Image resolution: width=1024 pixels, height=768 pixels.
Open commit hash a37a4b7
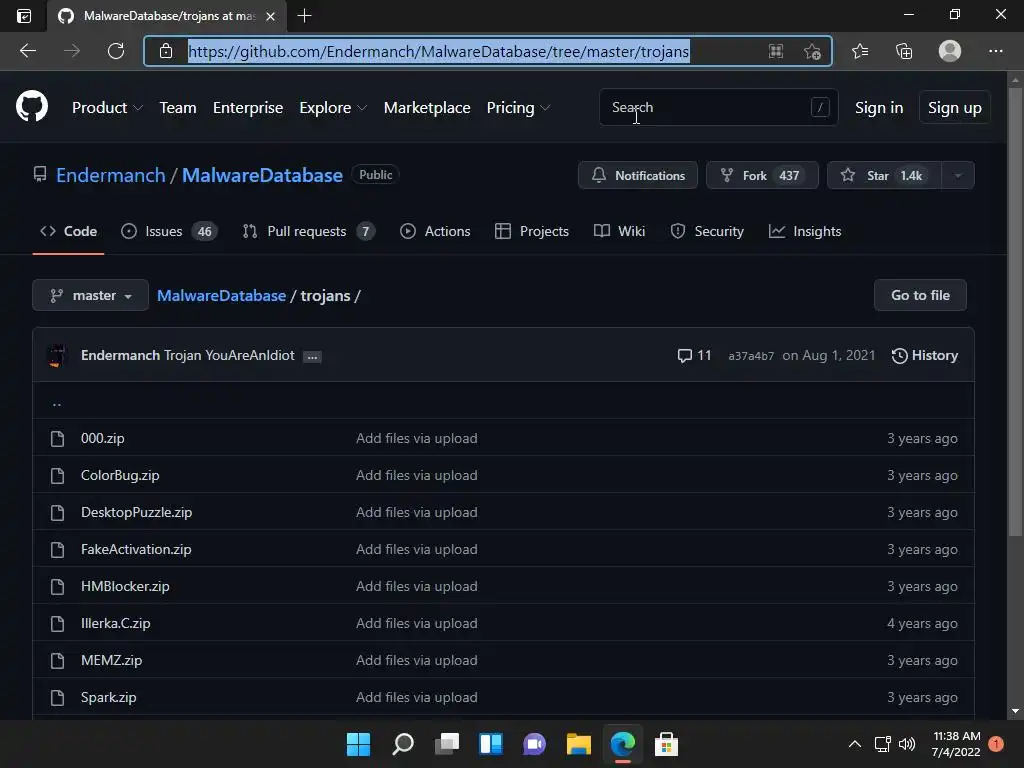pyautogui.click(x=751, y=356)
